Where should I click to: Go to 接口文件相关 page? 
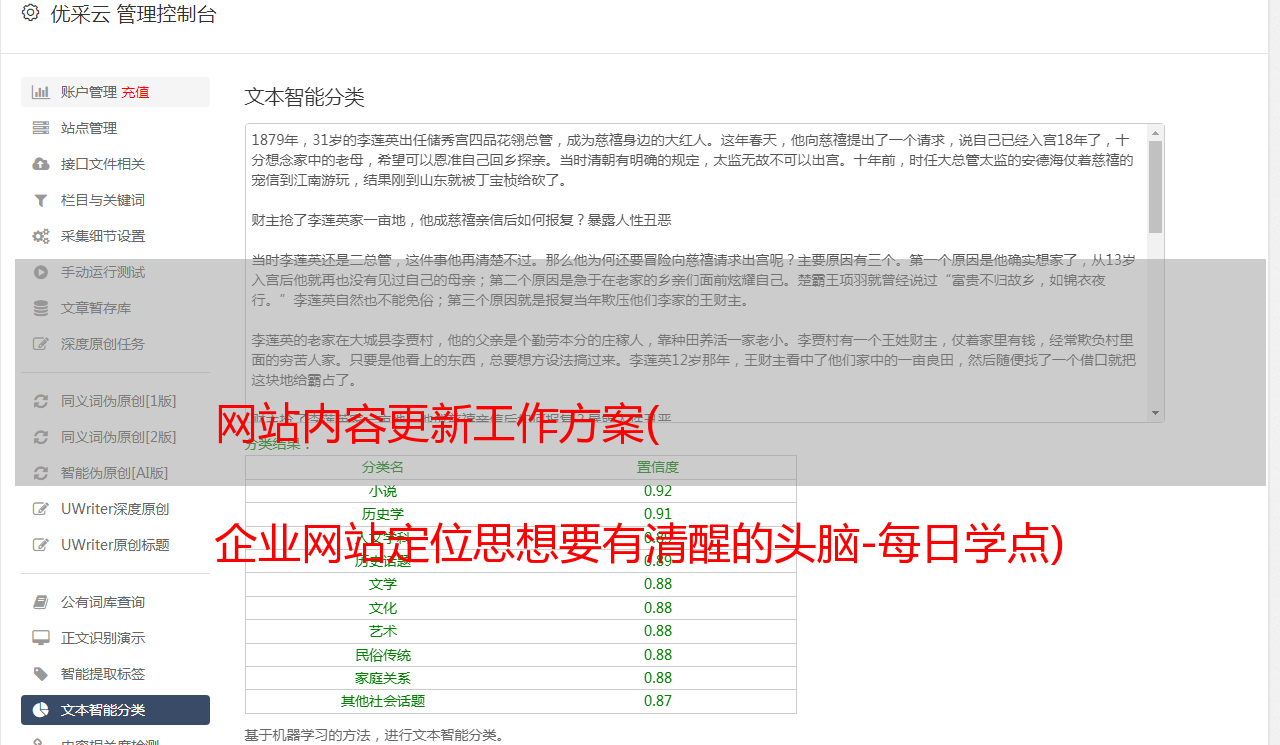coord(115,164)
